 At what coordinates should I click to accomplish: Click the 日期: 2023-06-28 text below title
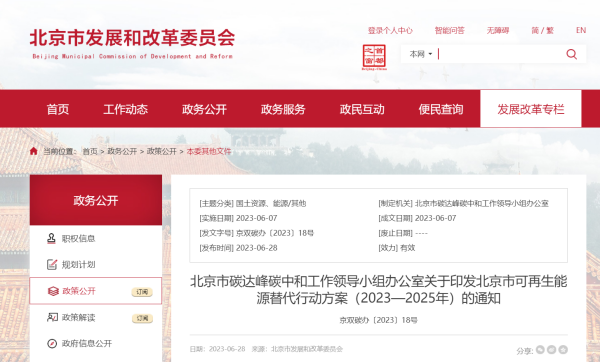[x=217, y=349]
